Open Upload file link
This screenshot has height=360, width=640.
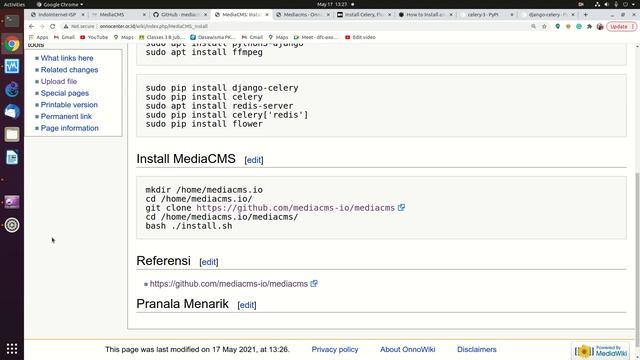(x=59, y=81)
